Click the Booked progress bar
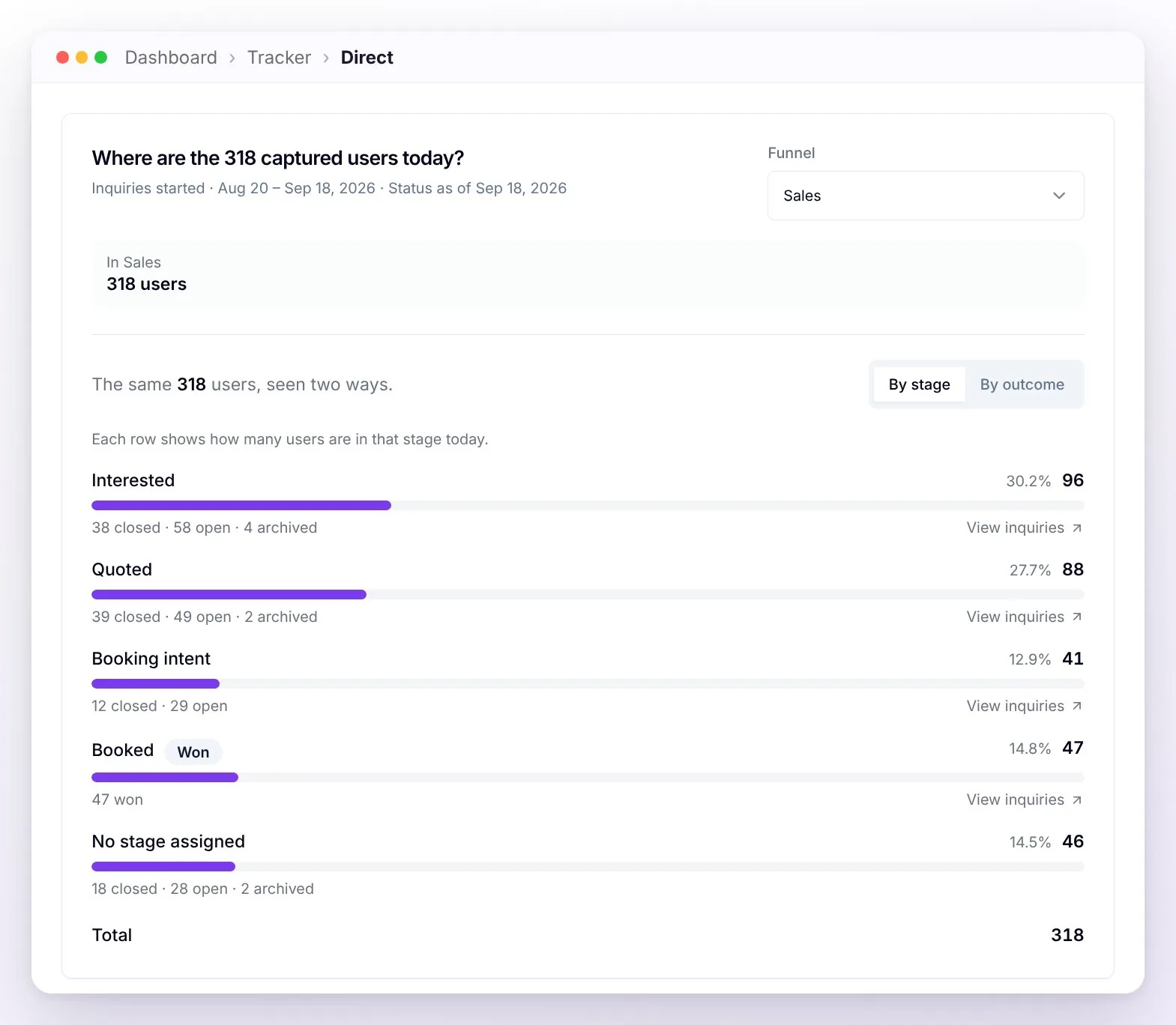Image resolution: width=1176 pixels, height=1025 pixels. (588, 777)
